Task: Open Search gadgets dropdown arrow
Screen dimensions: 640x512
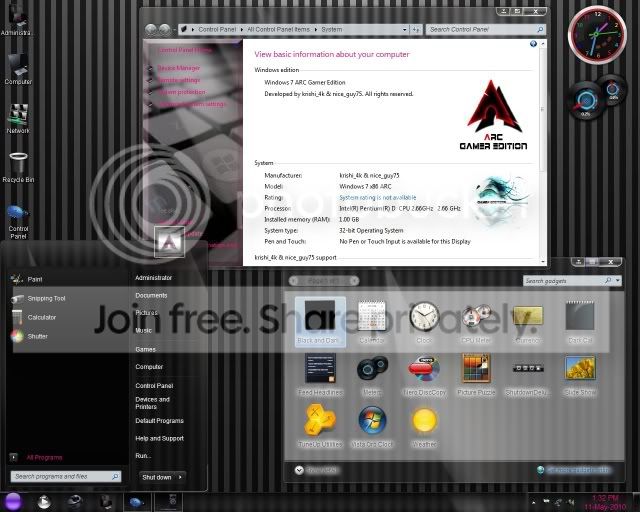Action: pyautogui.click(x=618, y=281)
